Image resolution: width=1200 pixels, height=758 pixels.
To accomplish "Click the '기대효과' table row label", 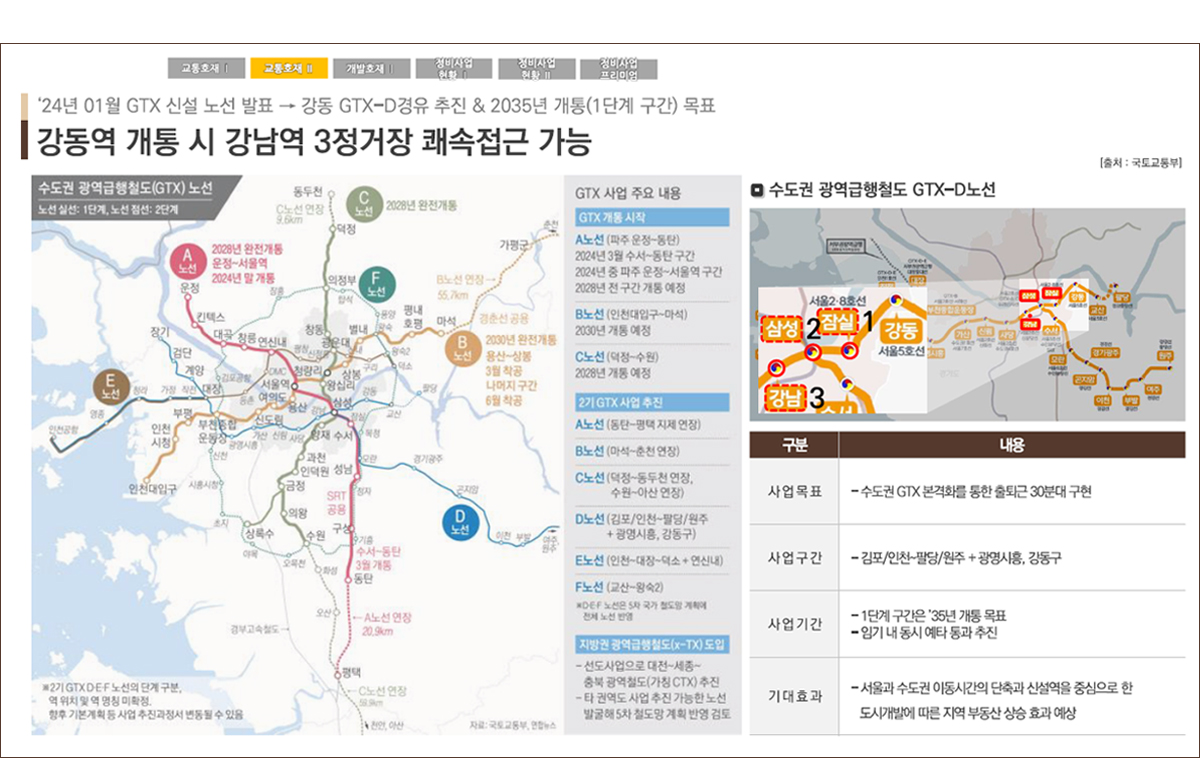I will [794, 697].
